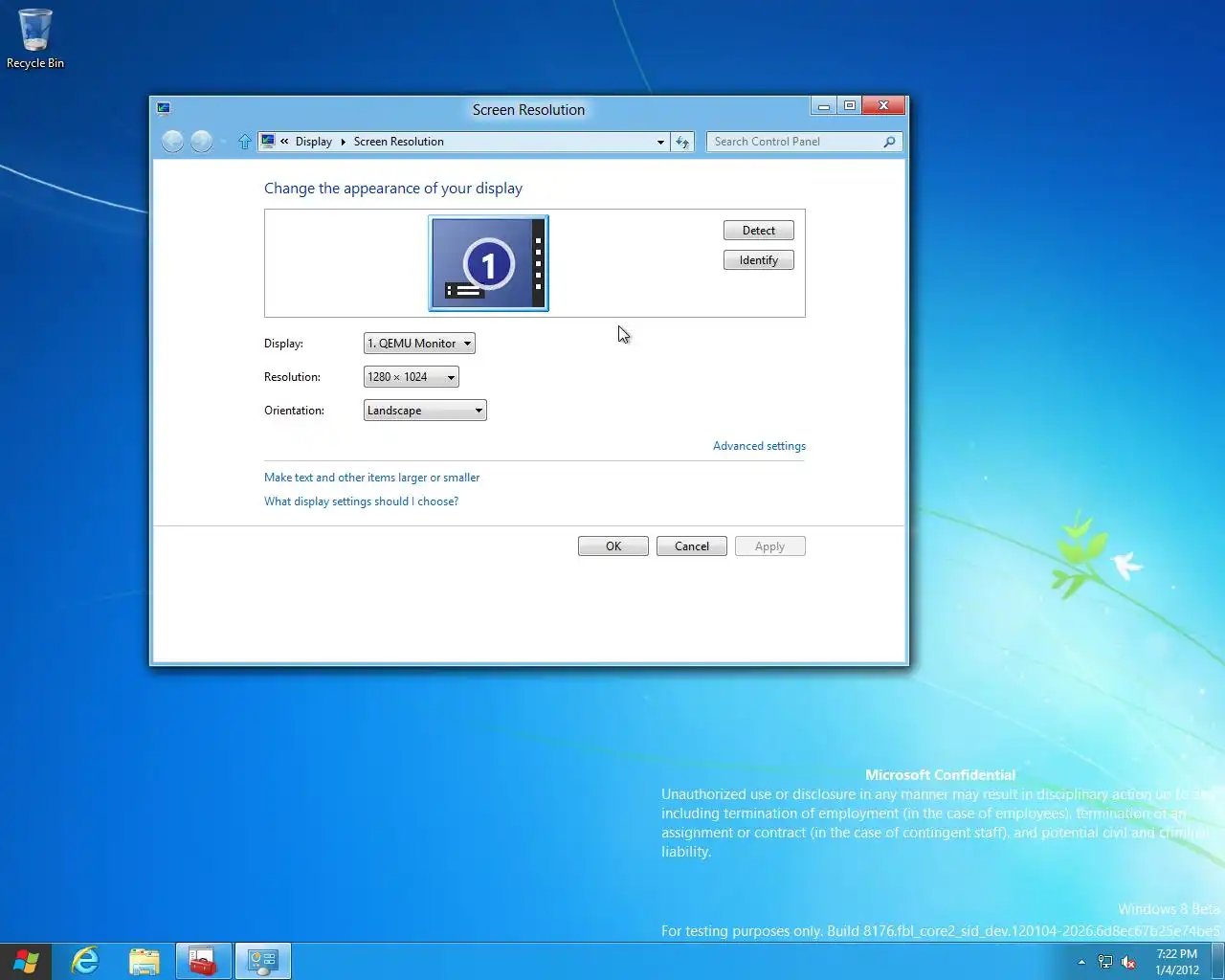Expand arrow between Display and Screen Resolution
The image size is (1225, 980).
click(343, 142)
